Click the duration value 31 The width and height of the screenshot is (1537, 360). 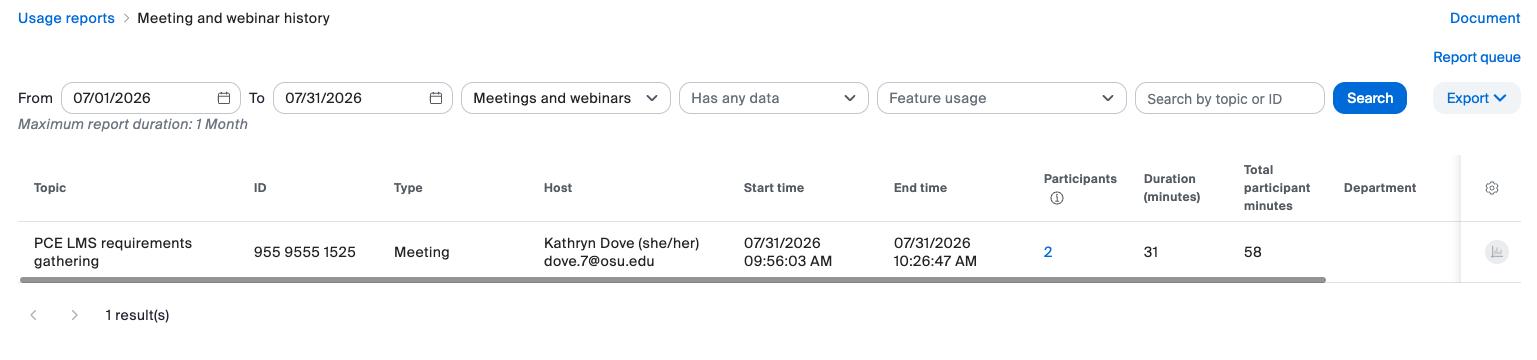click(x=1151, y=252)
